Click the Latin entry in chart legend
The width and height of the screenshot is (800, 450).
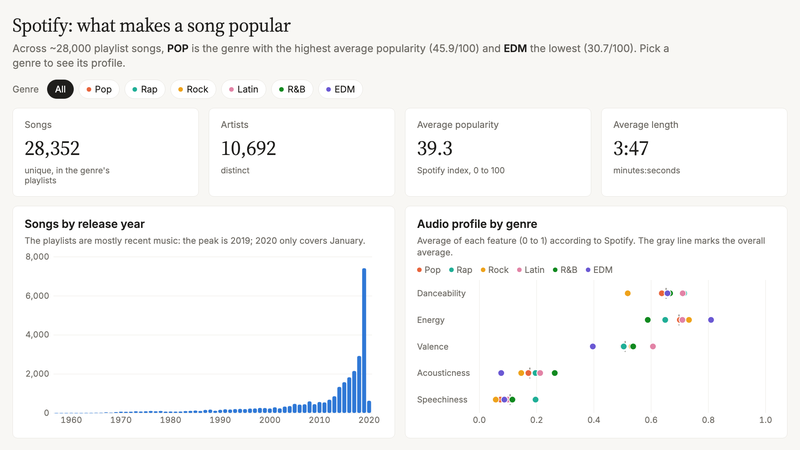click(x=531, y=270)
